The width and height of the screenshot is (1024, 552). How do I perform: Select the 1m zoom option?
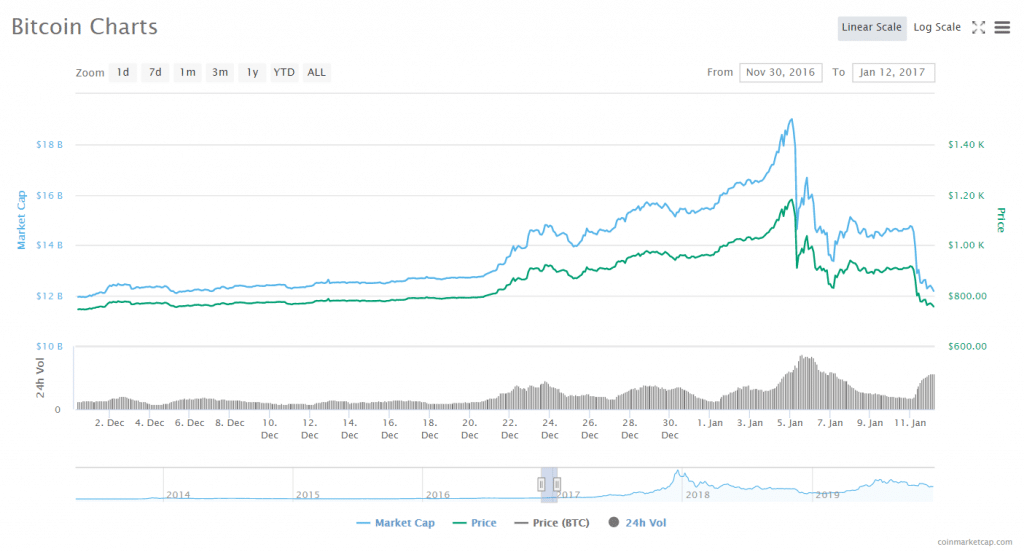pyautogui.click(x=187, y=72)
